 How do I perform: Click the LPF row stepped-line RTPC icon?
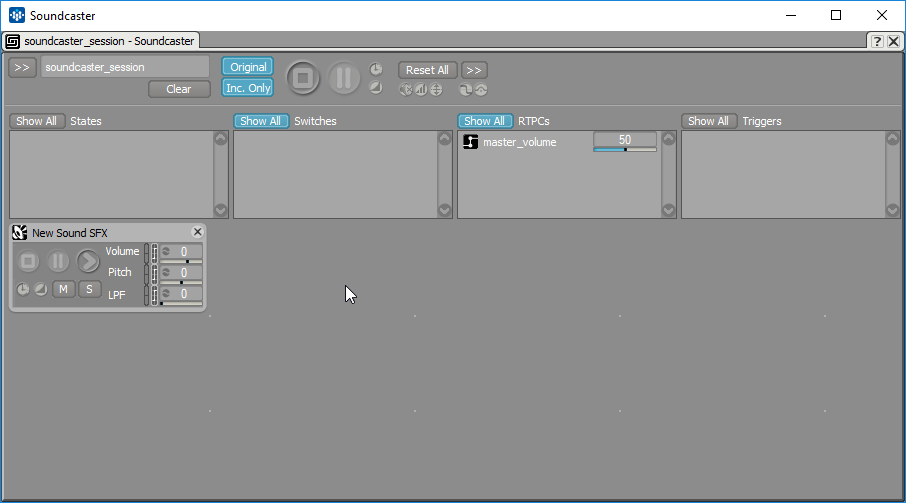click(x=154, y=295)
